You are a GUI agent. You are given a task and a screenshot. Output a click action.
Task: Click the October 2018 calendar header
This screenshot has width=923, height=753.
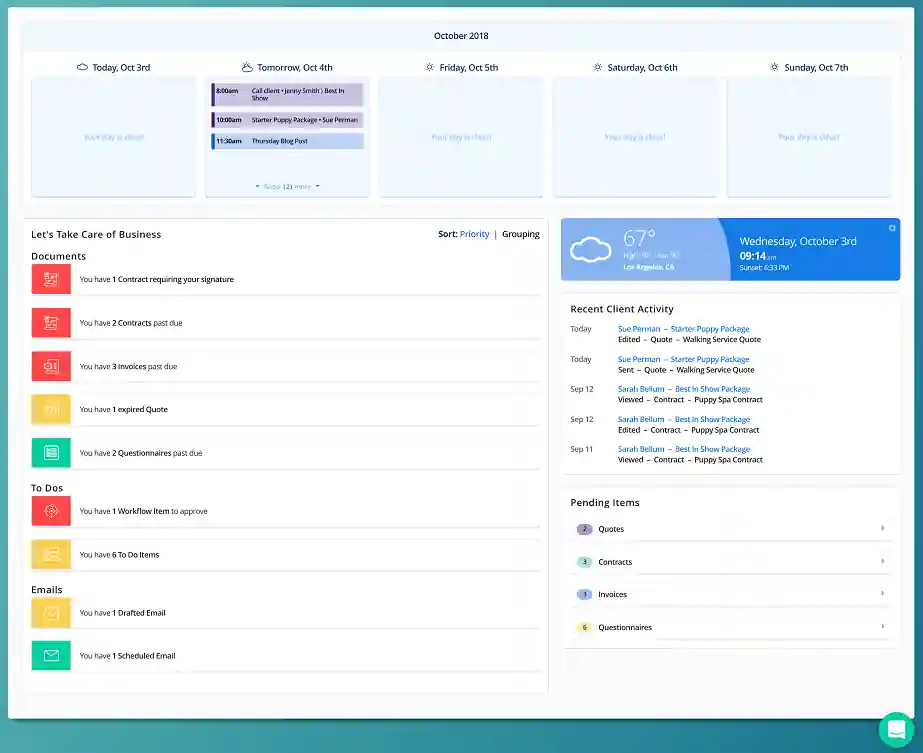tap(461, 36)
